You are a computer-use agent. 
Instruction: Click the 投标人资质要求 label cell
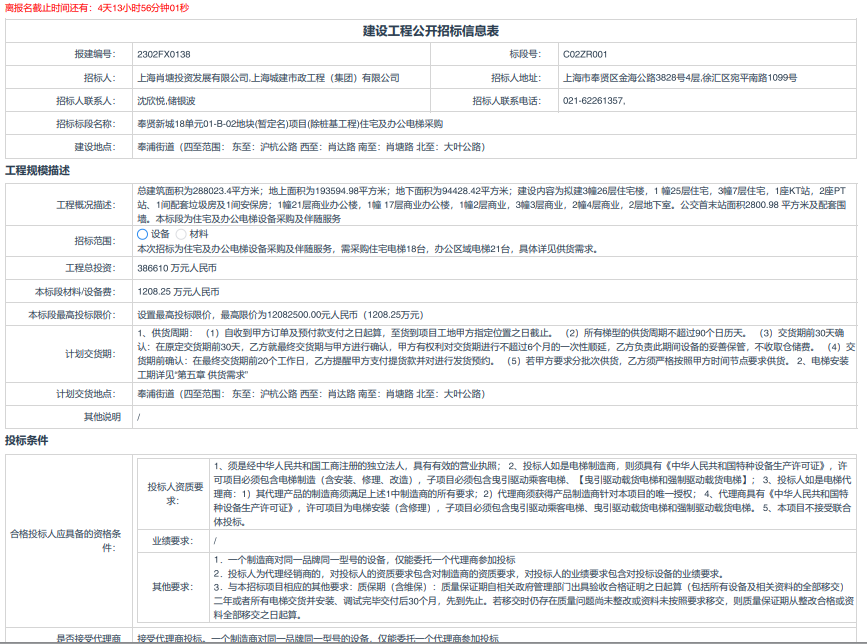click(175, 493)
